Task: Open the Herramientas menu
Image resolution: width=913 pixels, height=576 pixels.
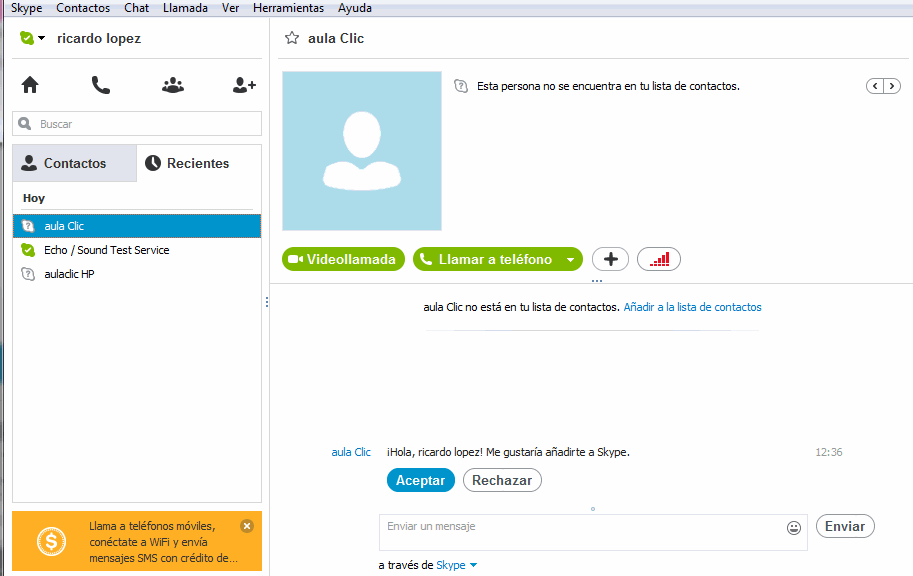Action: point(288,8)
